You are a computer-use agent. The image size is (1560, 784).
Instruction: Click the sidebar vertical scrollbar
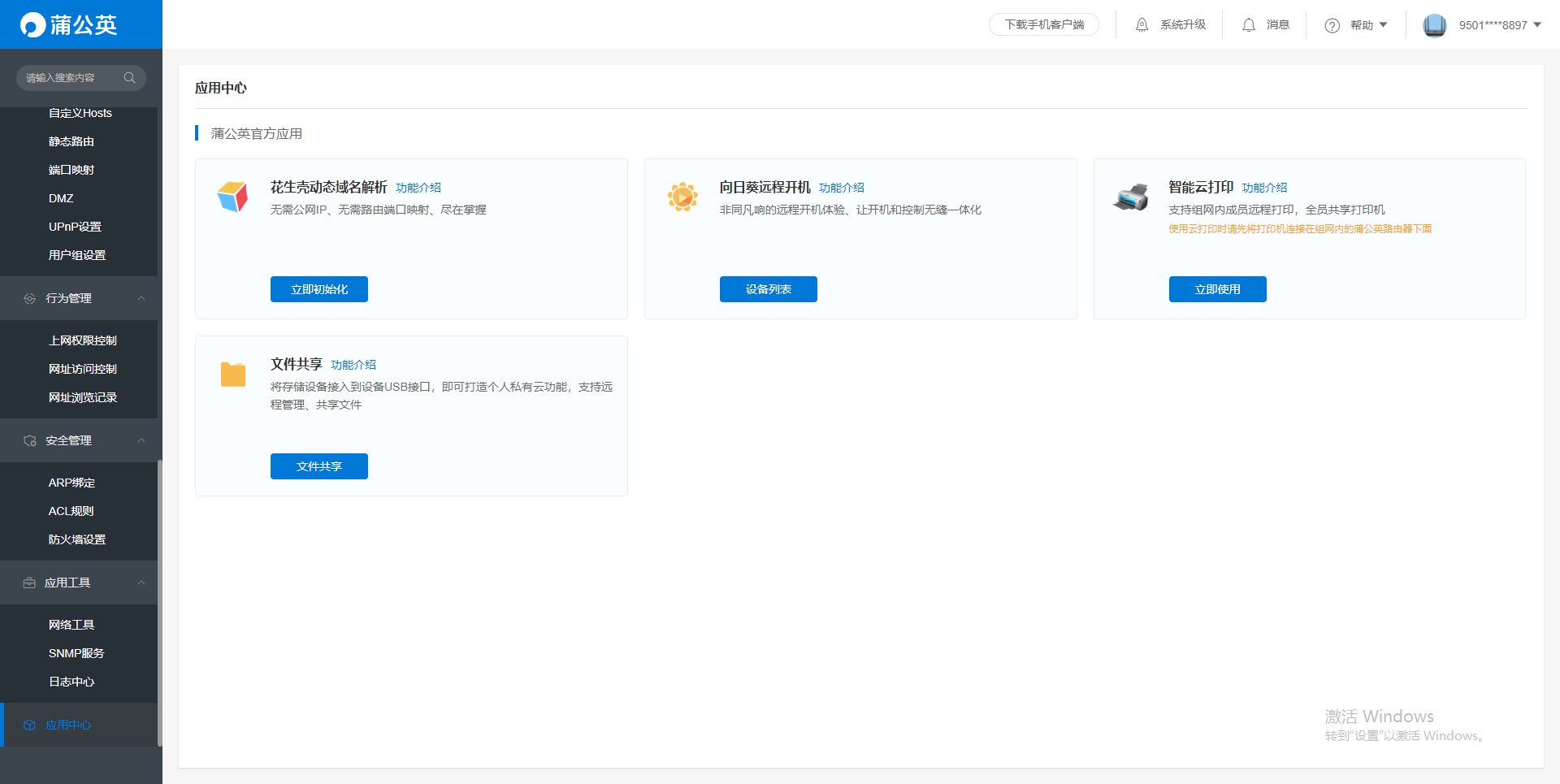coord(160,601)
